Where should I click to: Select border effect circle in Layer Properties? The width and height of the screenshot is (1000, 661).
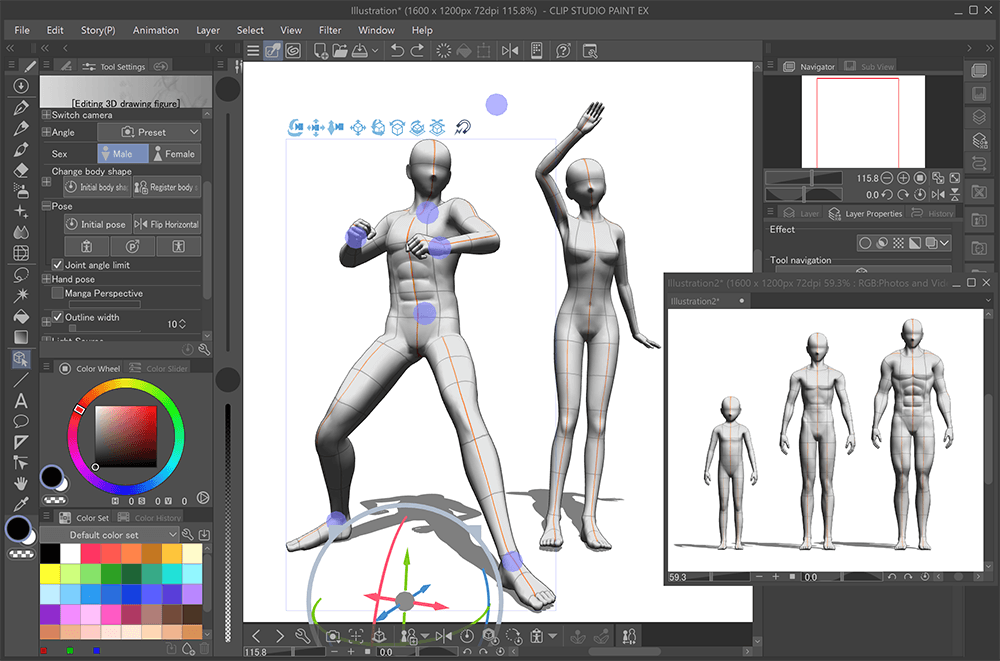click(x=865, y=243)
